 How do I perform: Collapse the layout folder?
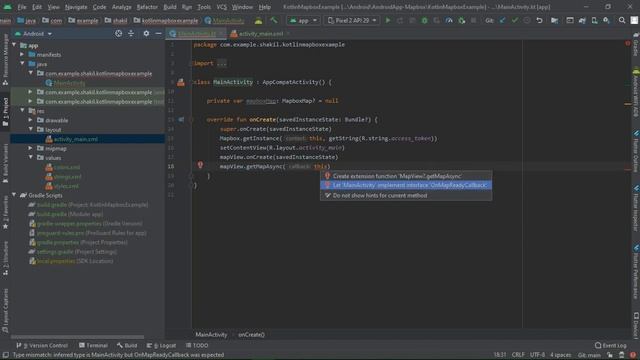tap(31, 129)
